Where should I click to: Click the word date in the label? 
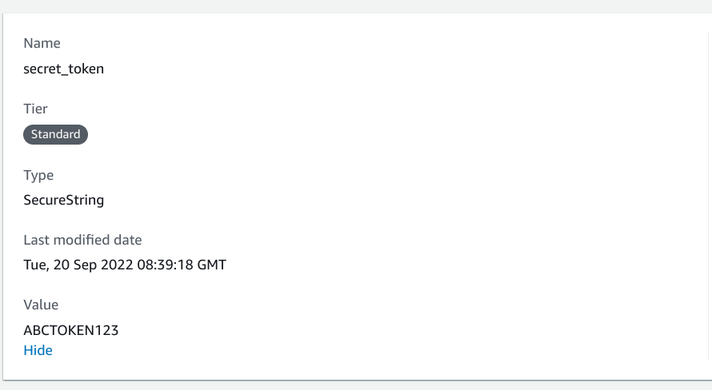129,240
